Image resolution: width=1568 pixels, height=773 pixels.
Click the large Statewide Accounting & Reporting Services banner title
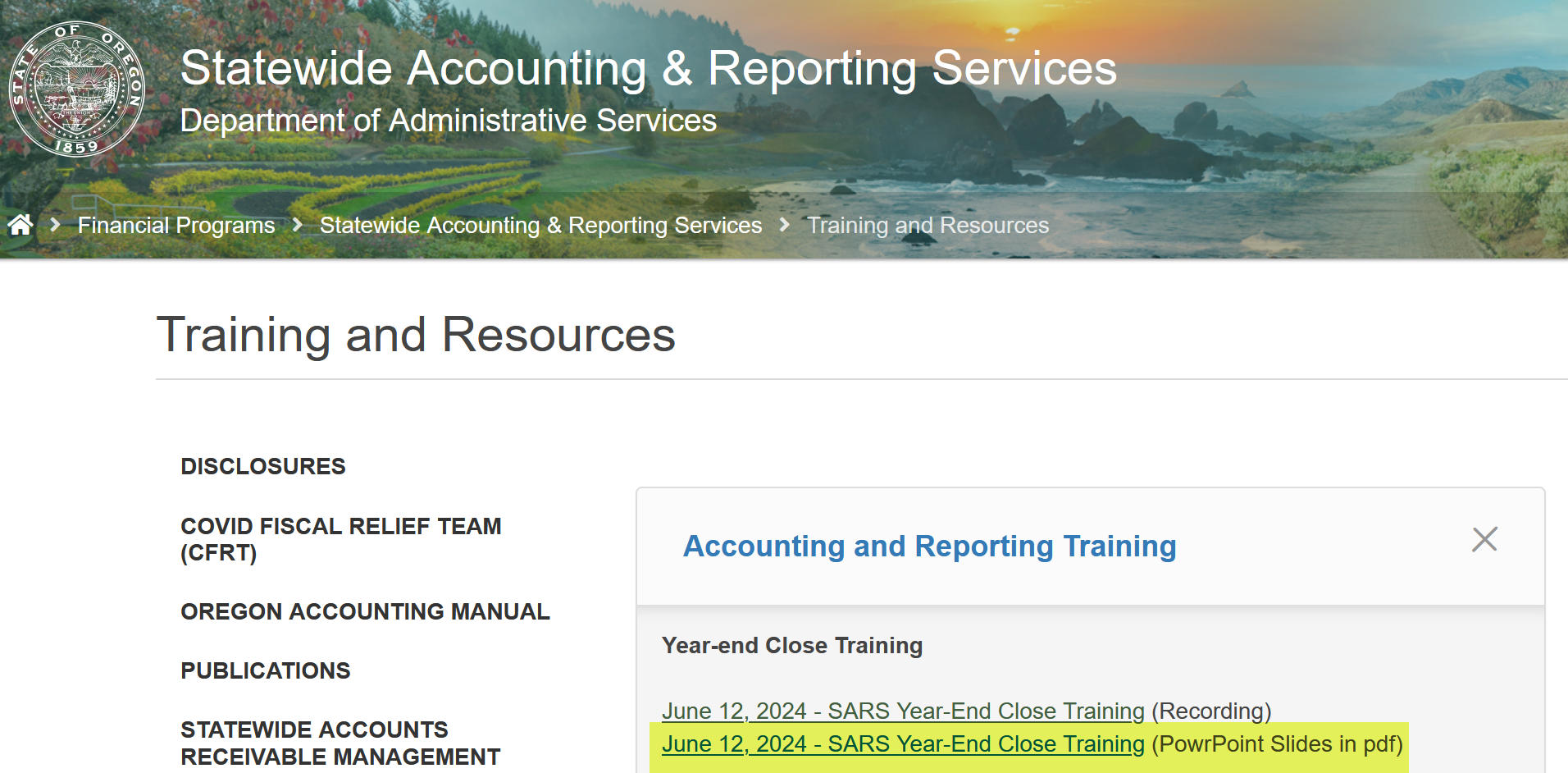tap(648, 68)
